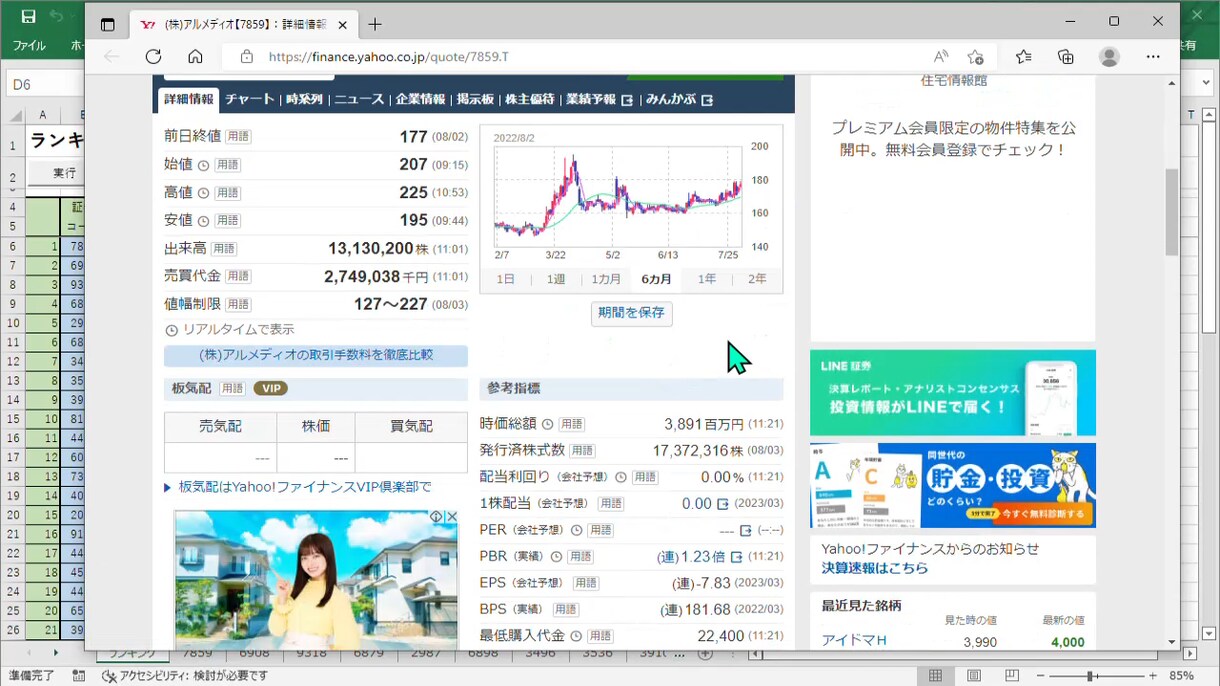
Task: Open the みんかぶ external link
Action: [679, 100]
